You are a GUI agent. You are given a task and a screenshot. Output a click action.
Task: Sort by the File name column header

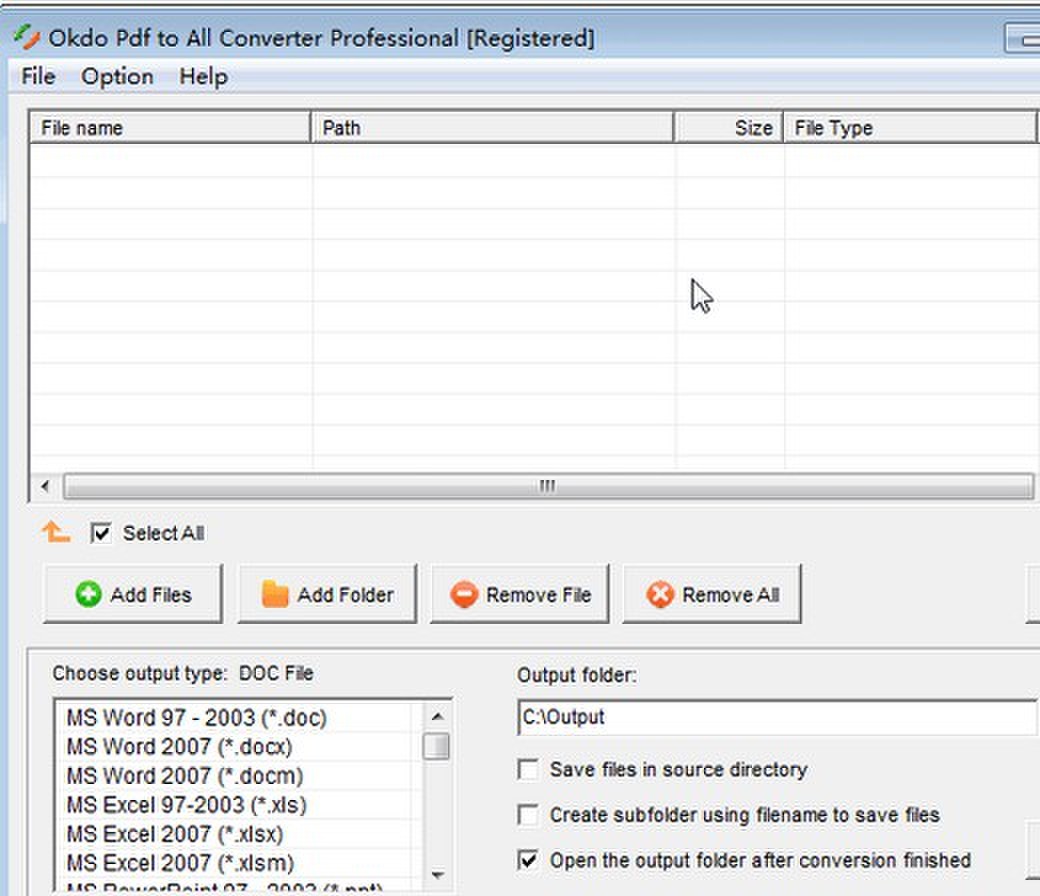[x=170, y=127]
